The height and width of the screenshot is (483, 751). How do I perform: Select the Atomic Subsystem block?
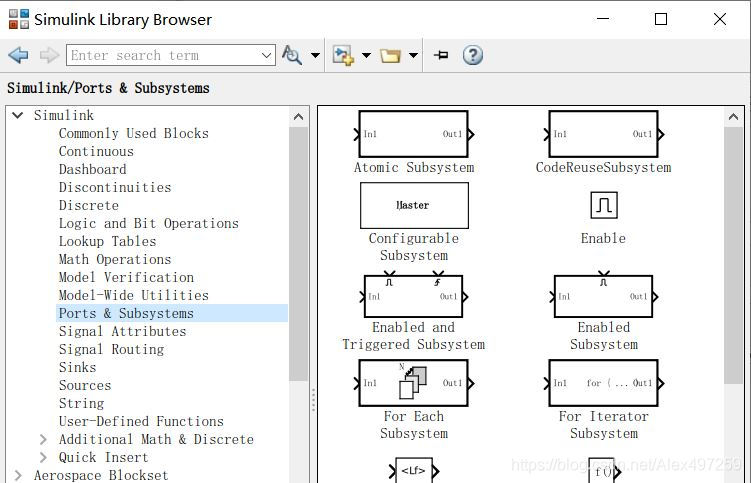pos(413,134)
